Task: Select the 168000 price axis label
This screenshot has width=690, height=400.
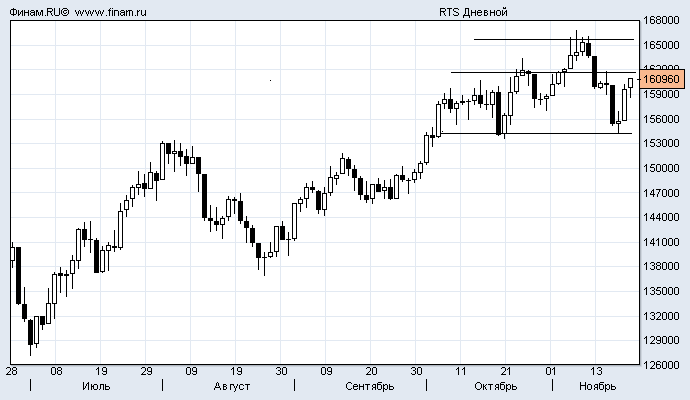Action: coord(661,21)
